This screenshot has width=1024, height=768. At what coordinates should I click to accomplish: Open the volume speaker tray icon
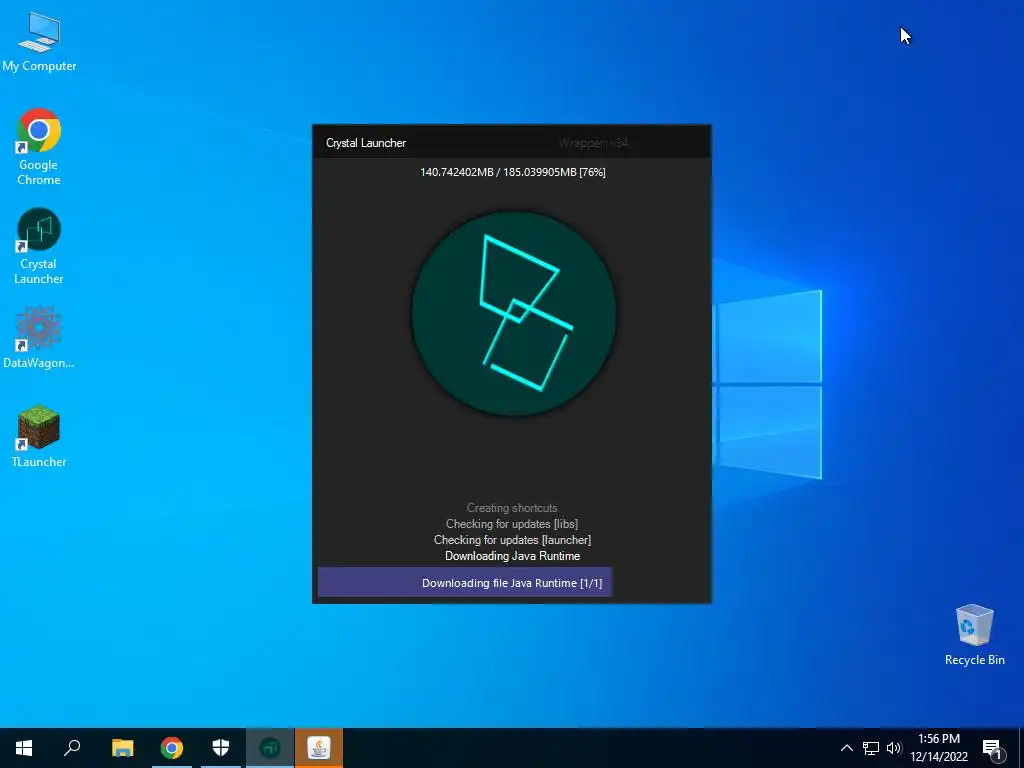tap(893, 748)
